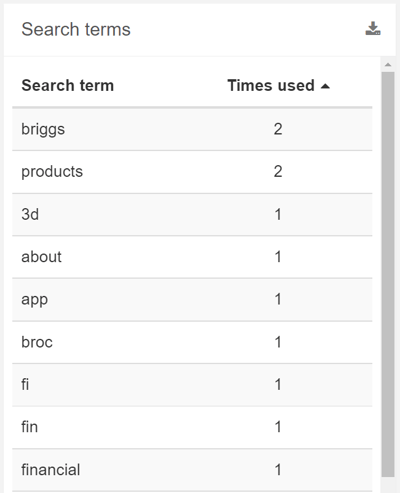Sort table by Times used column

[x=271, y=85]
